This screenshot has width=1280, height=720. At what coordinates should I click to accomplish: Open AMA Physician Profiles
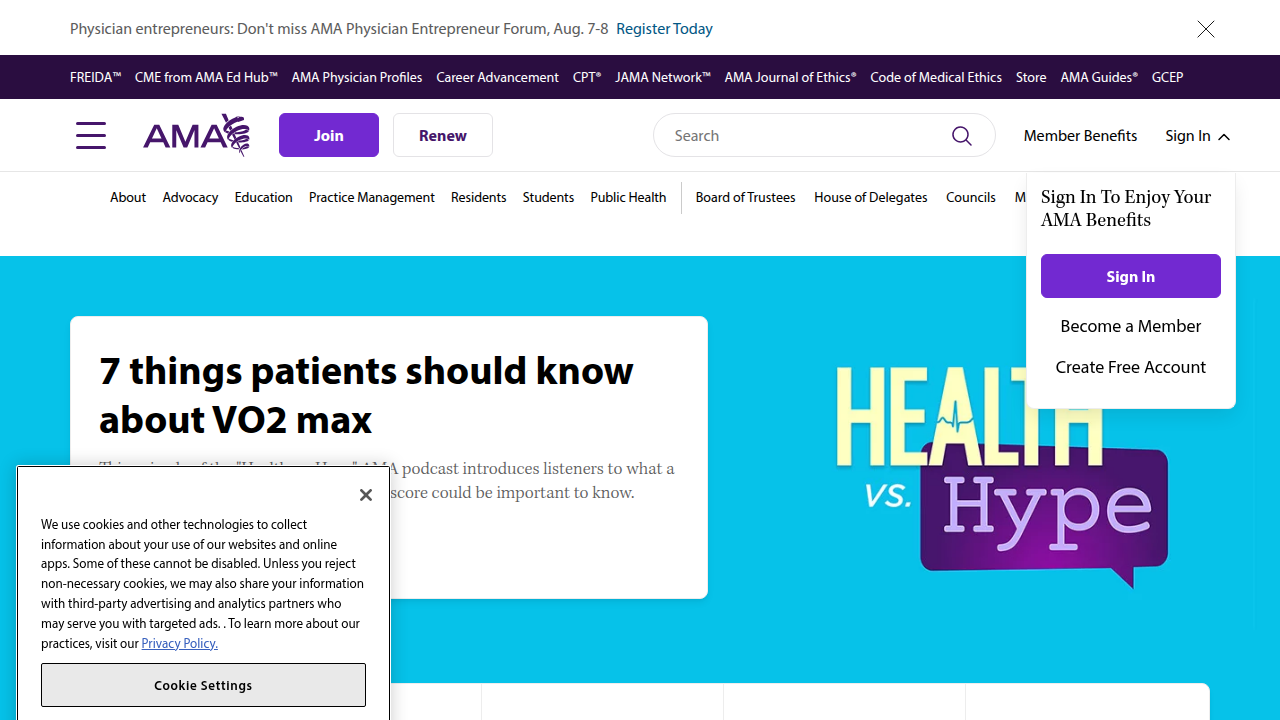coord(357,77)
